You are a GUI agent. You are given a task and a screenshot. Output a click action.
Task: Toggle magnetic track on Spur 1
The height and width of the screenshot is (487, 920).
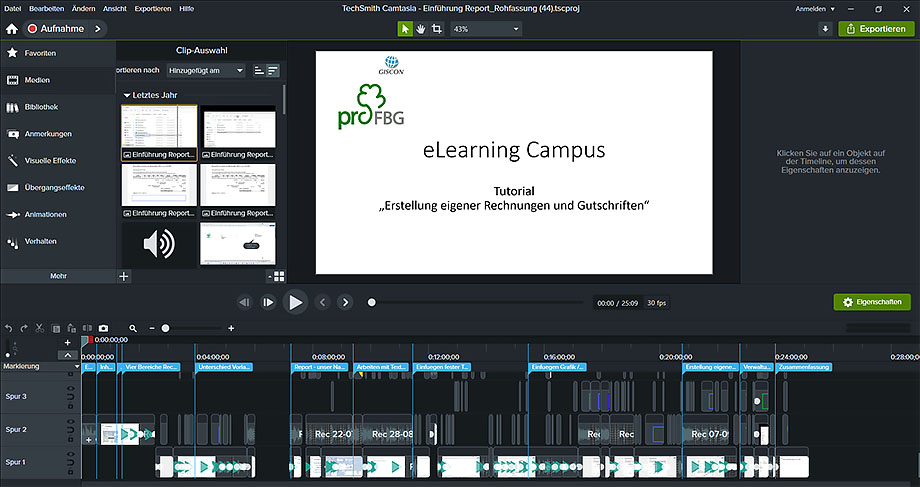pyautogui.click(x=70, y=463)
